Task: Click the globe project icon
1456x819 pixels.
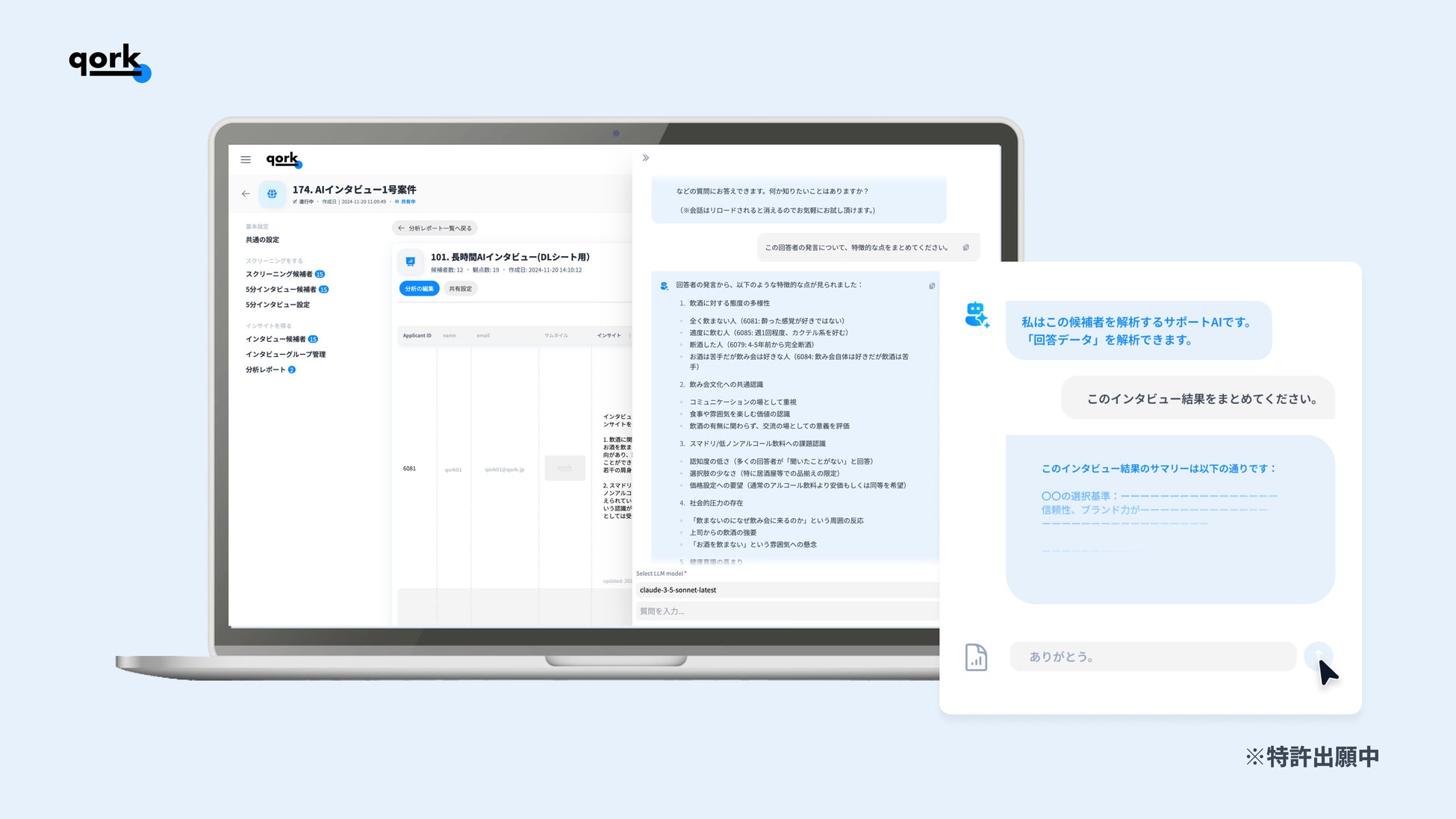Action: click(x=272, y=194)
